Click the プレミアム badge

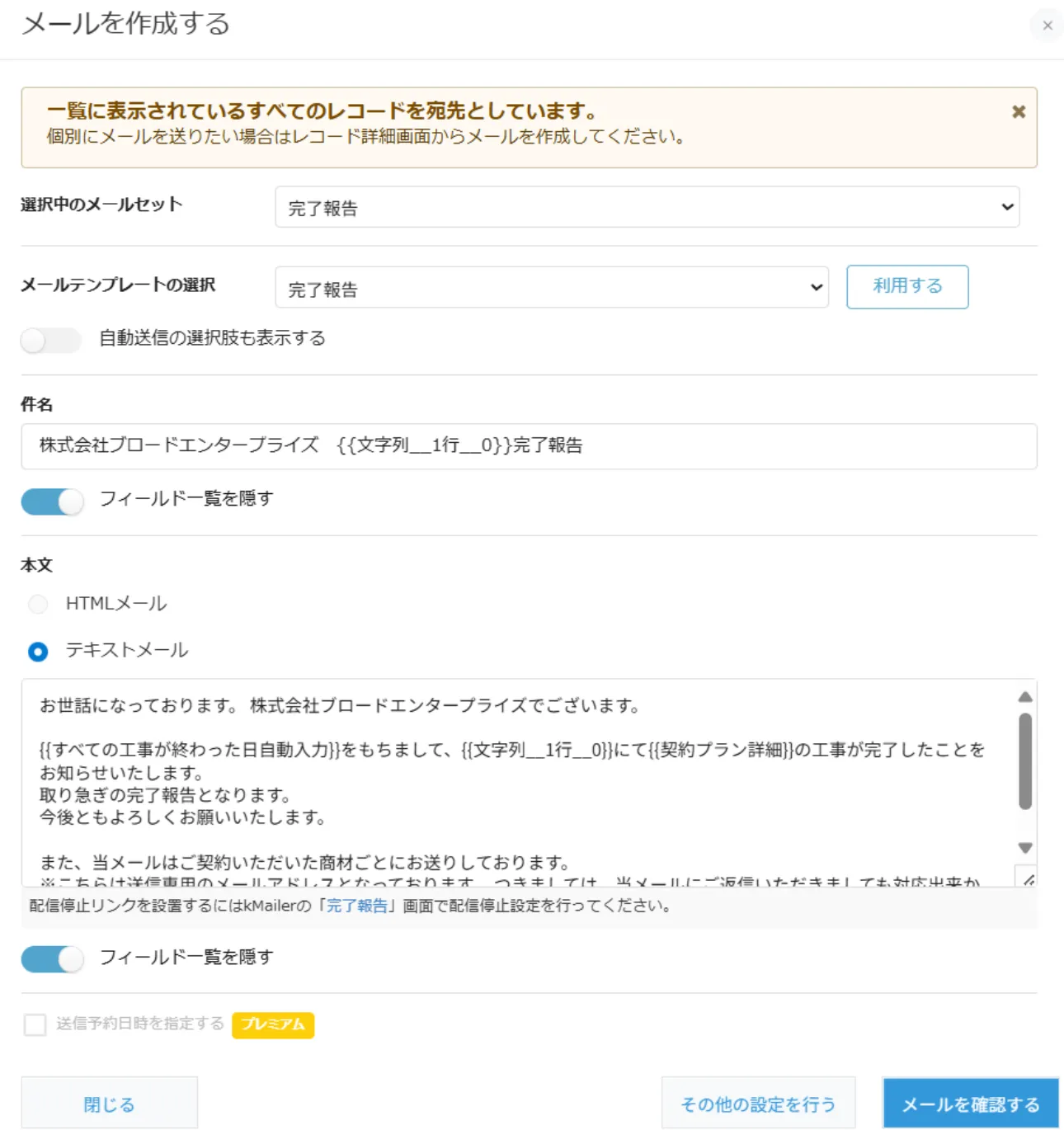tap(273, 1024)
